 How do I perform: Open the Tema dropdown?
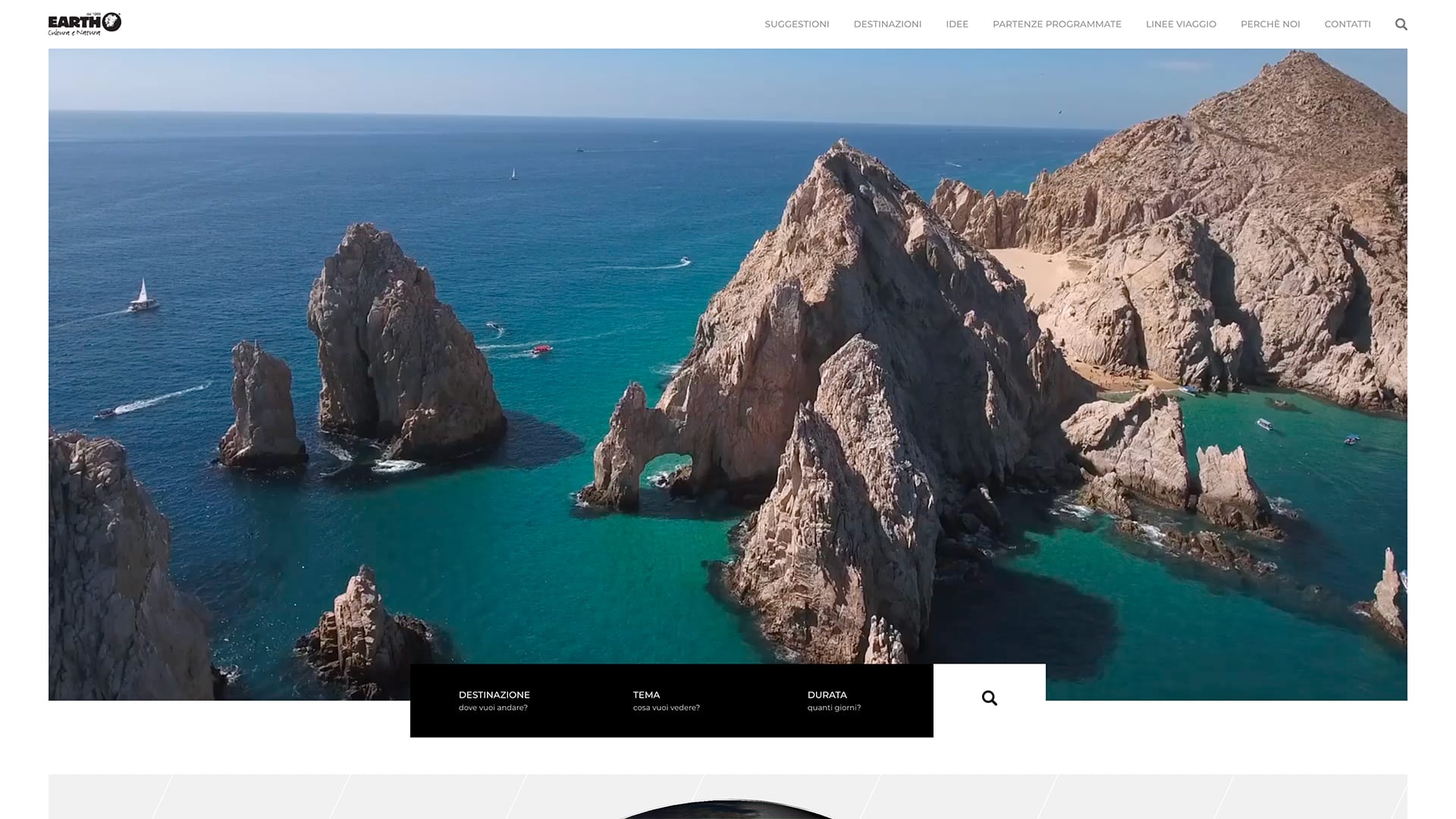point(646,695)
